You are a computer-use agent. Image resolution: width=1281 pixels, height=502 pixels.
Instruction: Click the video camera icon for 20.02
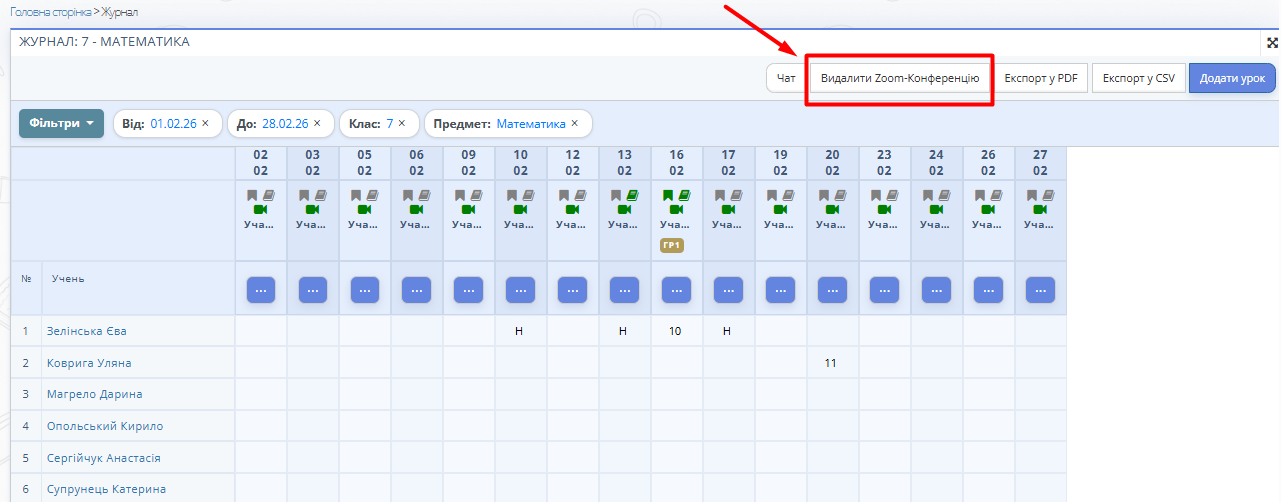833,210
